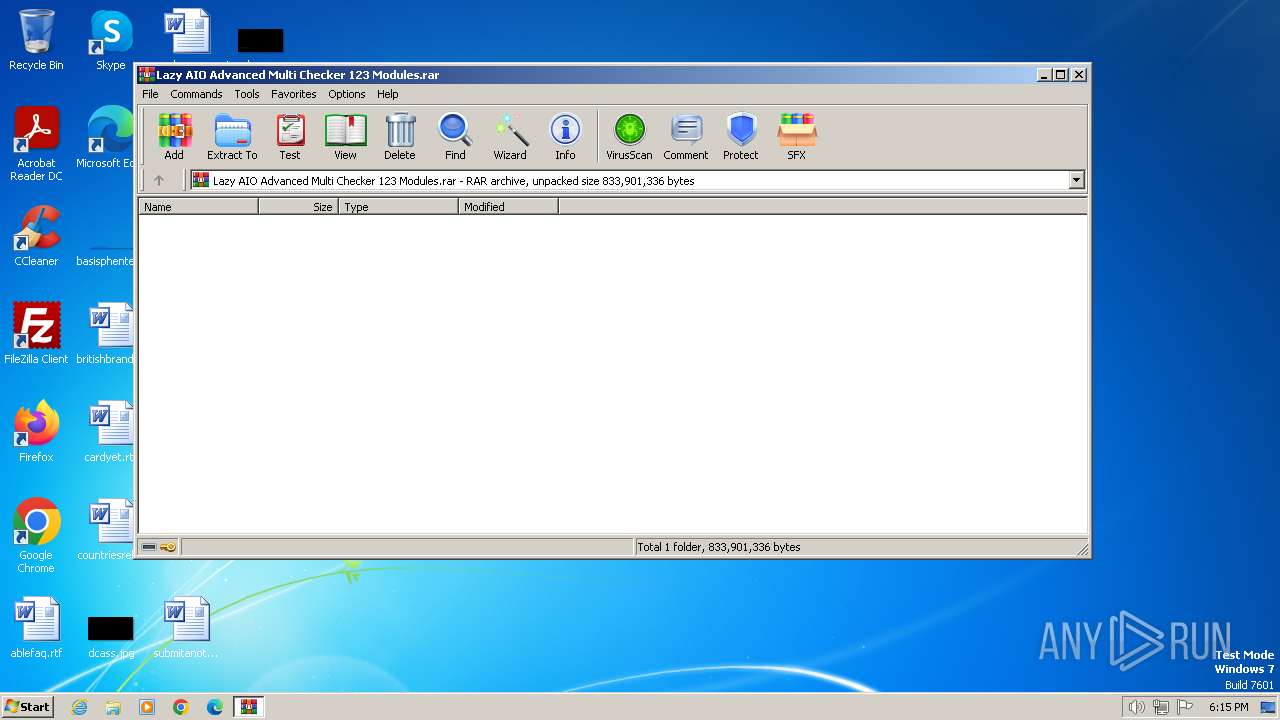1280x720 pixels.
Task: Click the Action Center flag tray icon
Action: click(1185, 707)
